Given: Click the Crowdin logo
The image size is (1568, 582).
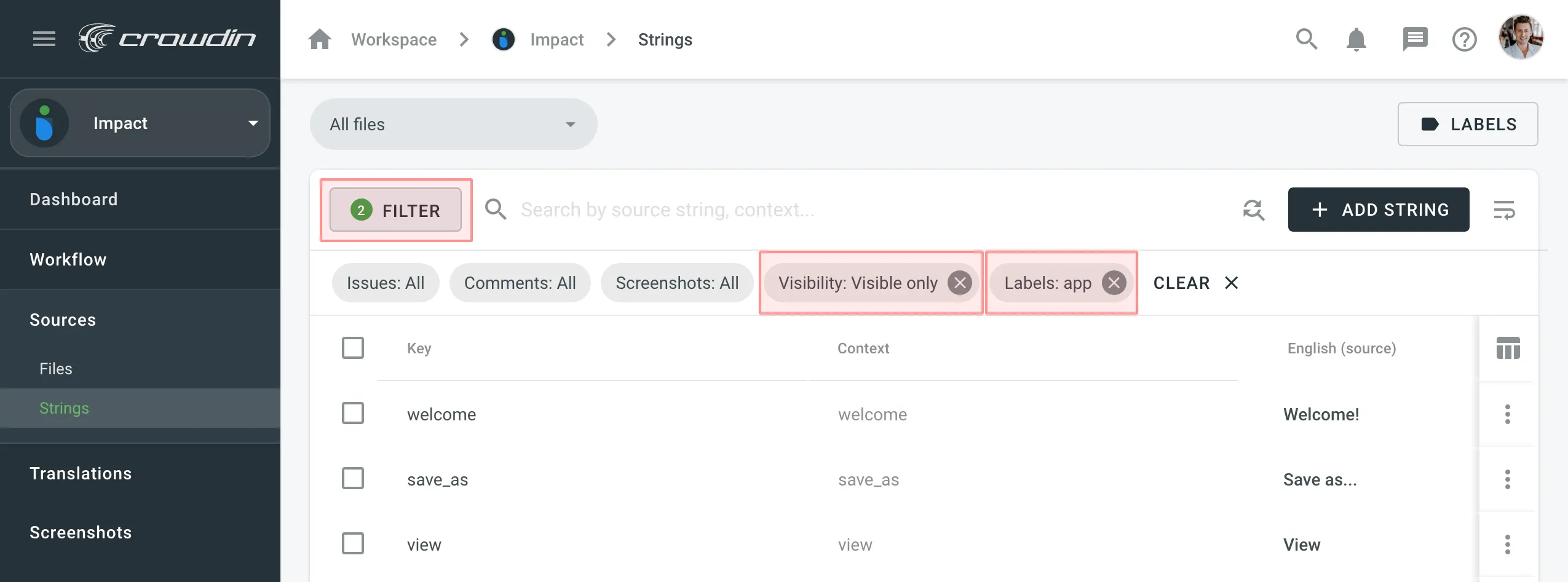Looking at the screenshot, I should (168, 38).
